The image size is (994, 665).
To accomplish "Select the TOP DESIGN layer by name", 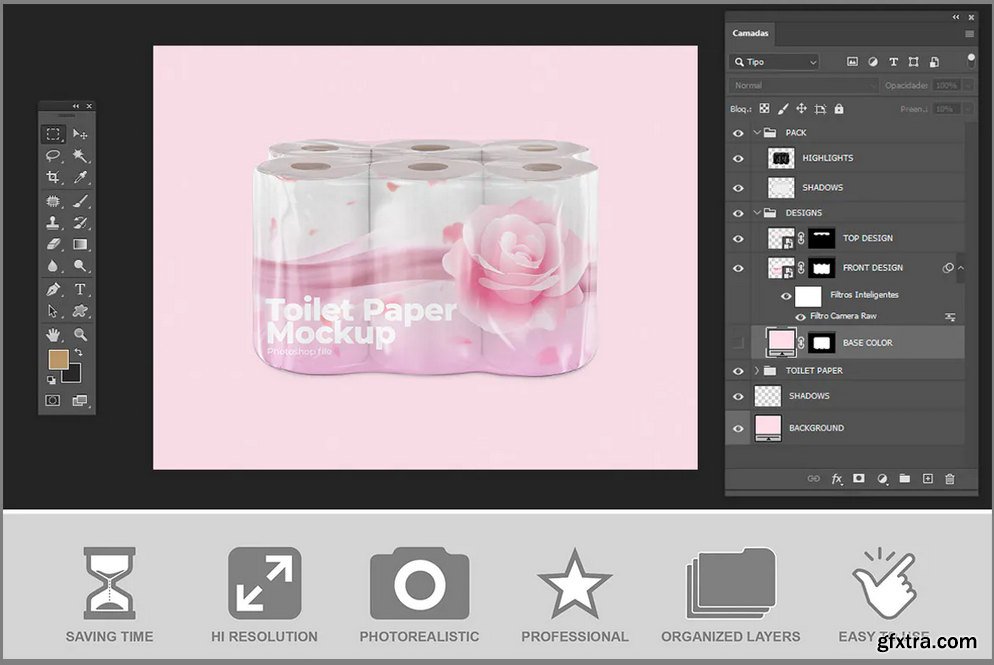I will pos(867,238).
